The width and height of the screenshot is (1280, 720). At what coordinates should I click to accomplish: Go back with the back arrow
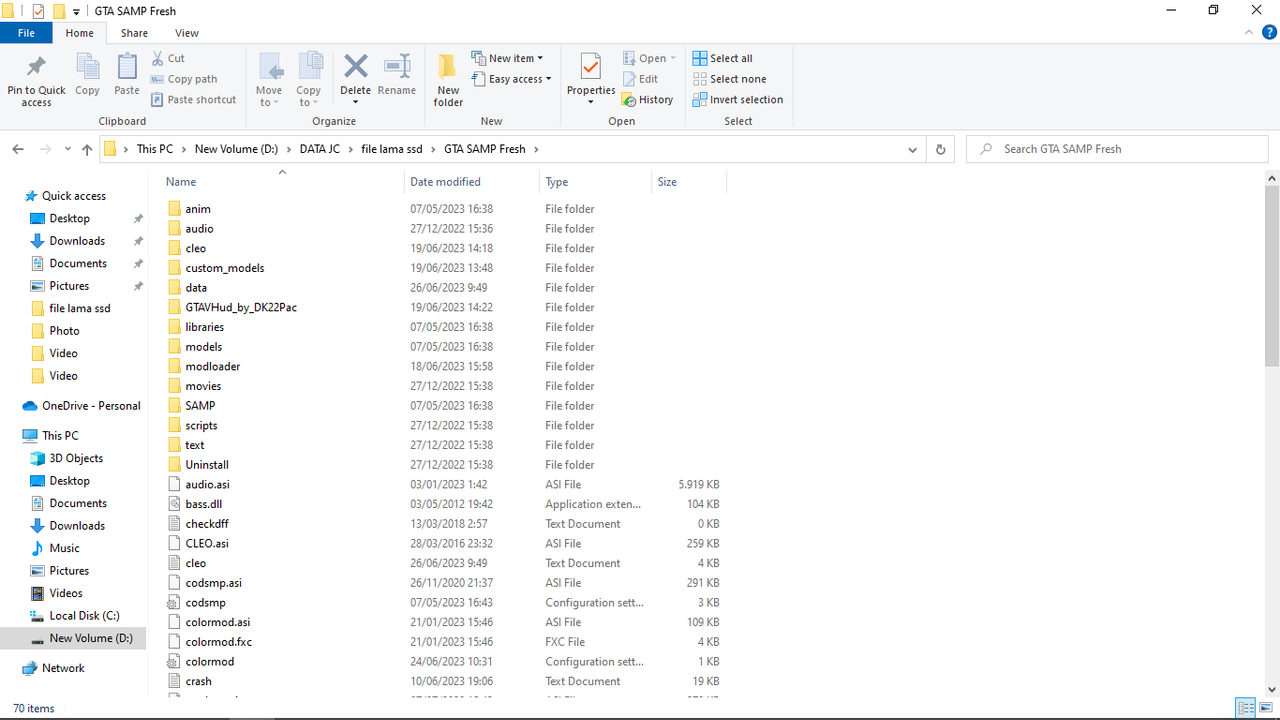18,149
